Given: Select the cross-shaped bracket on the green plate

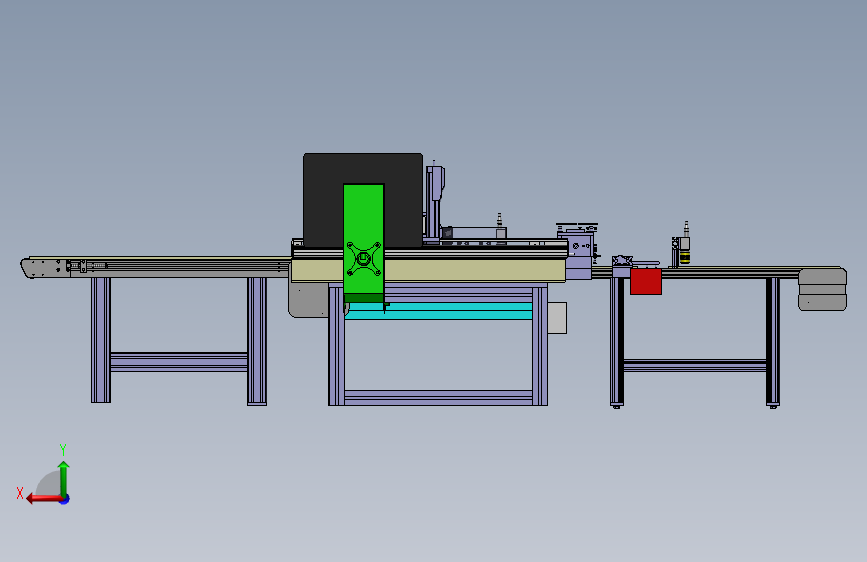Looking at the screenshot, I should click(363, 258).
